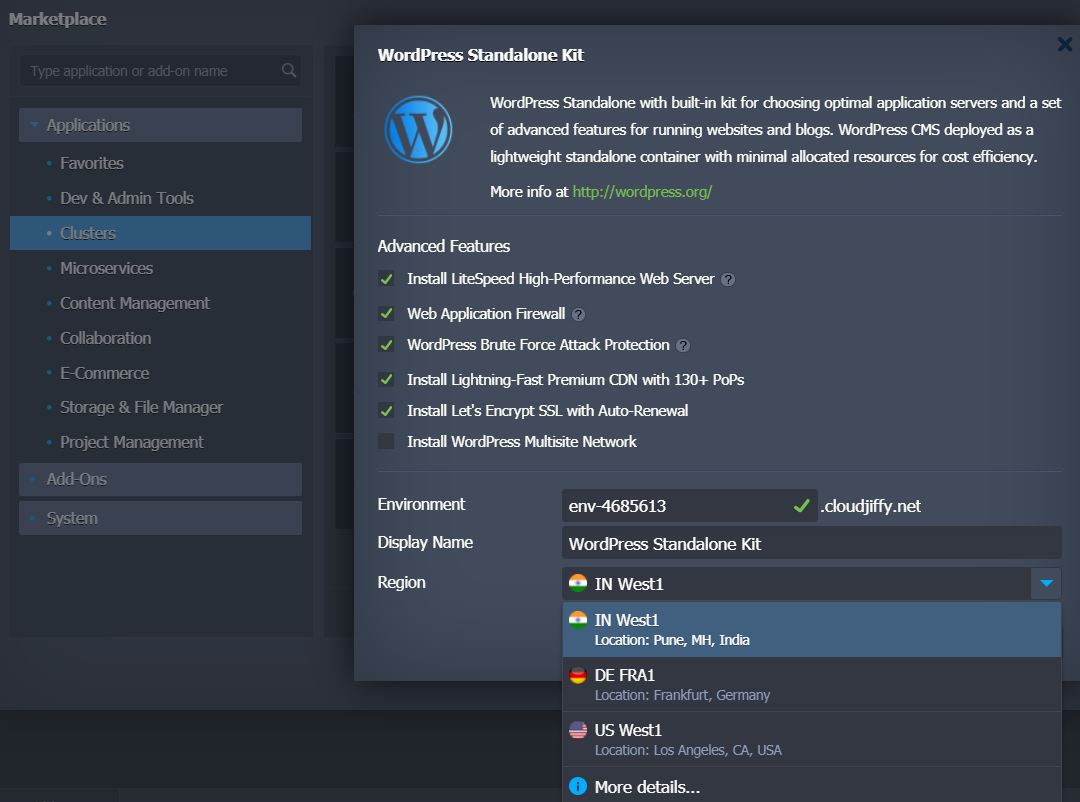Collapse the Region dropdown arrow

(x=1046, y=584)
